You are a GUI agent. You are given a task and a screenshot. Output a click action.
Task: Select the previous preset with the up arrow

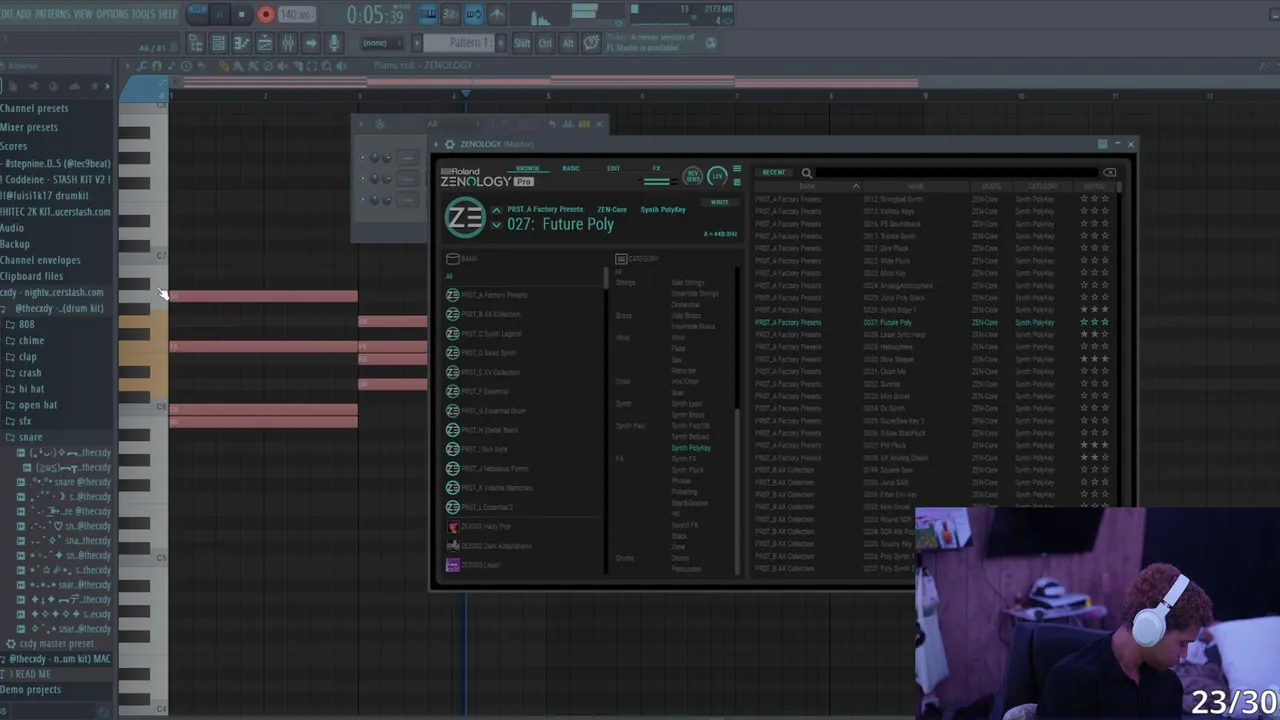(496, 210)
